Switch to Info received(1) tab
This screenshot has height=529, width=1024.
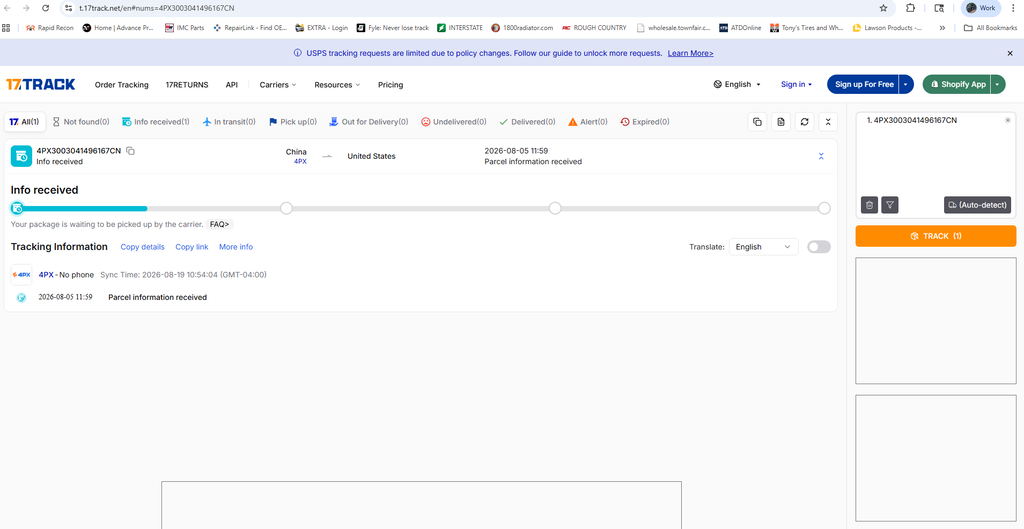tap(155, 121)
